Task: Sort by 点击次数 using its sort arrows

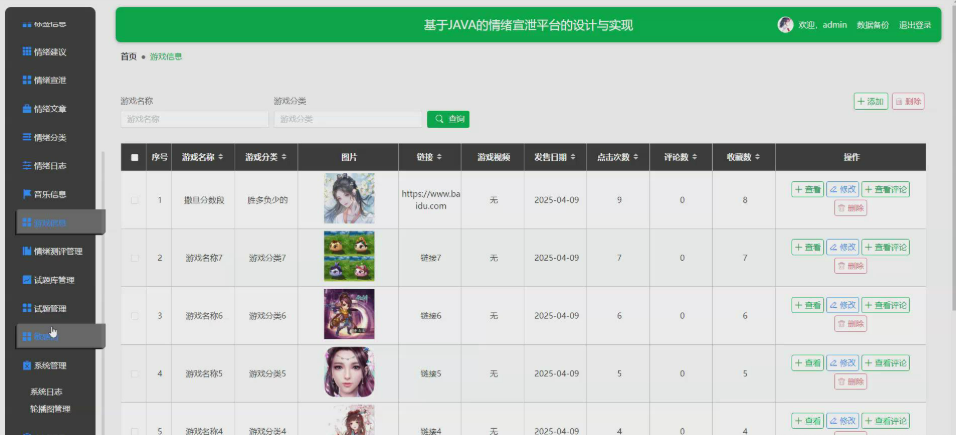Action: 636,157
